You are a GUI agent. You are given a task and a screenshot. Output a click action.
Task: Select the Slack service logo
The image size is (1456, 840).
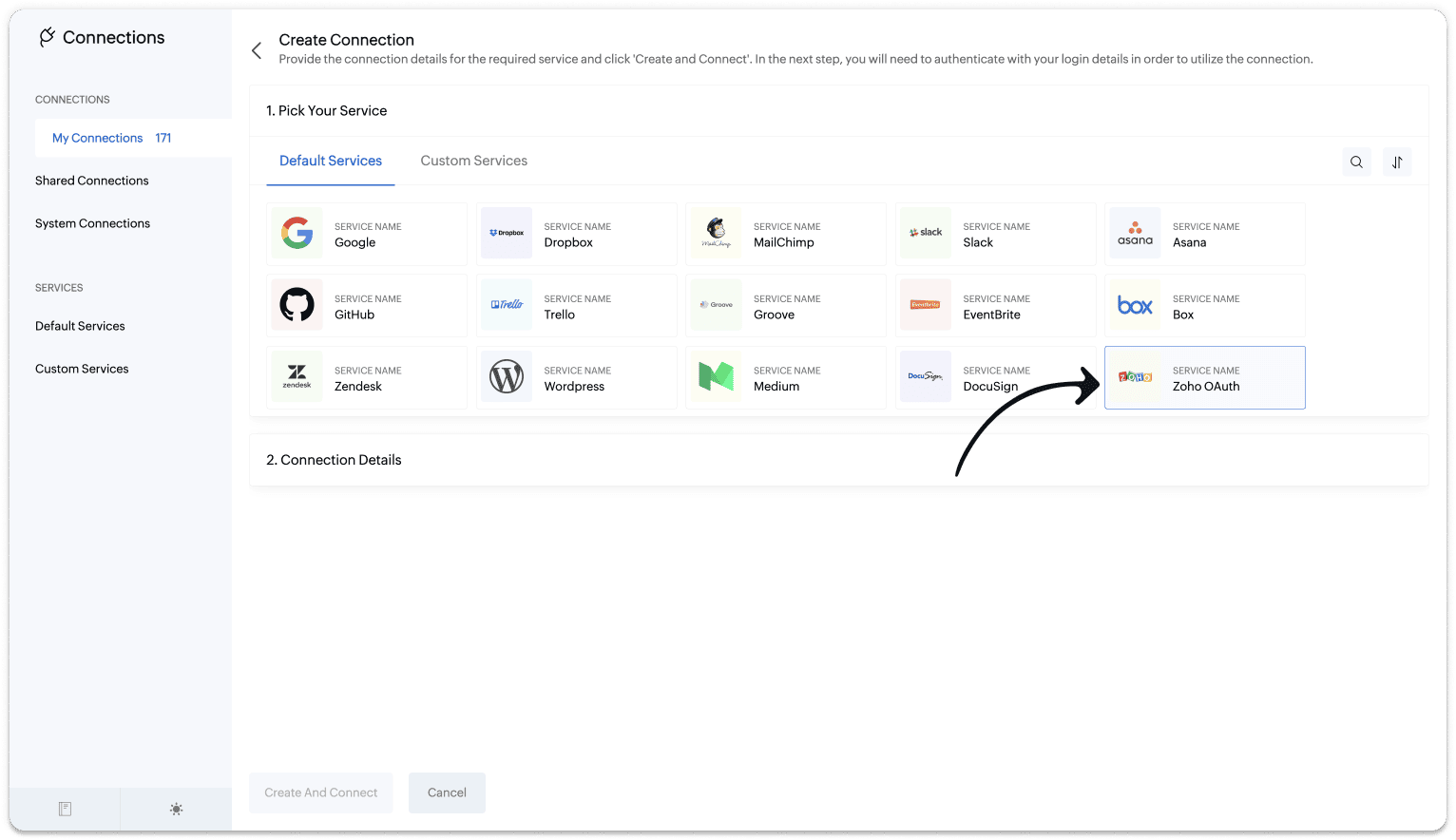(926, 233)
